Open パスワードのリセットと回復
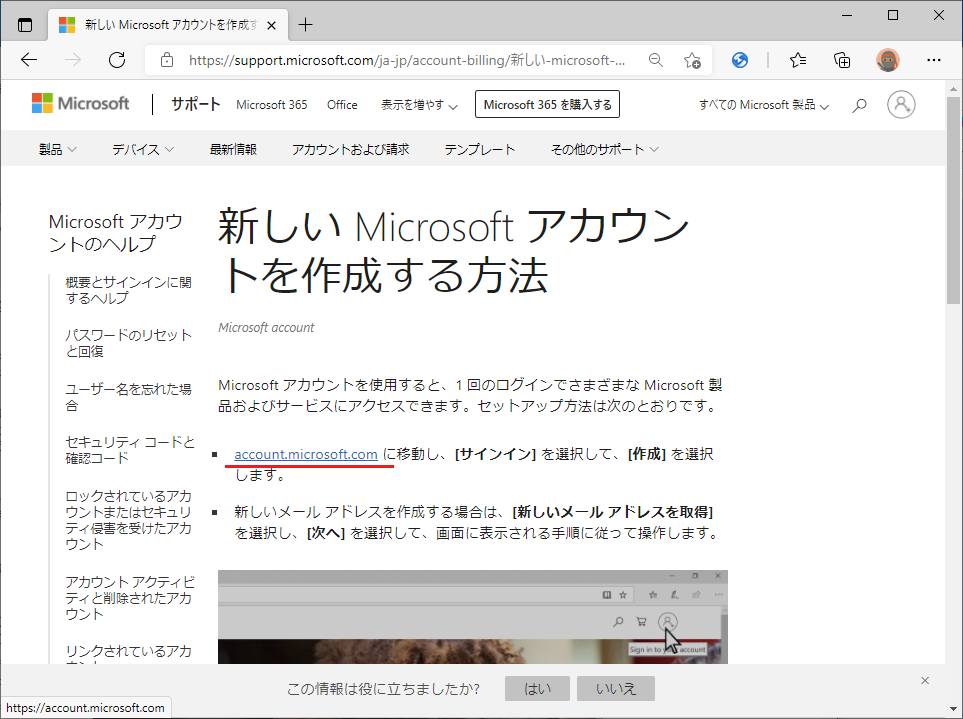The width and height of the screenshot is (963, 719). point(128,343)
